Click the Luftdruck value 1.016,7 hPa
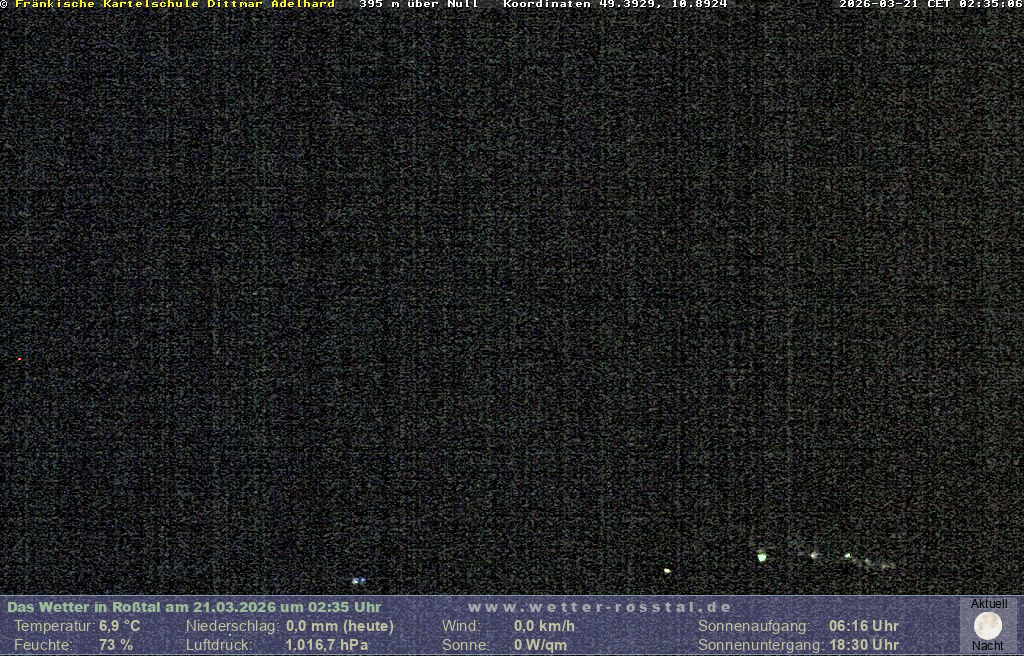 326,645
